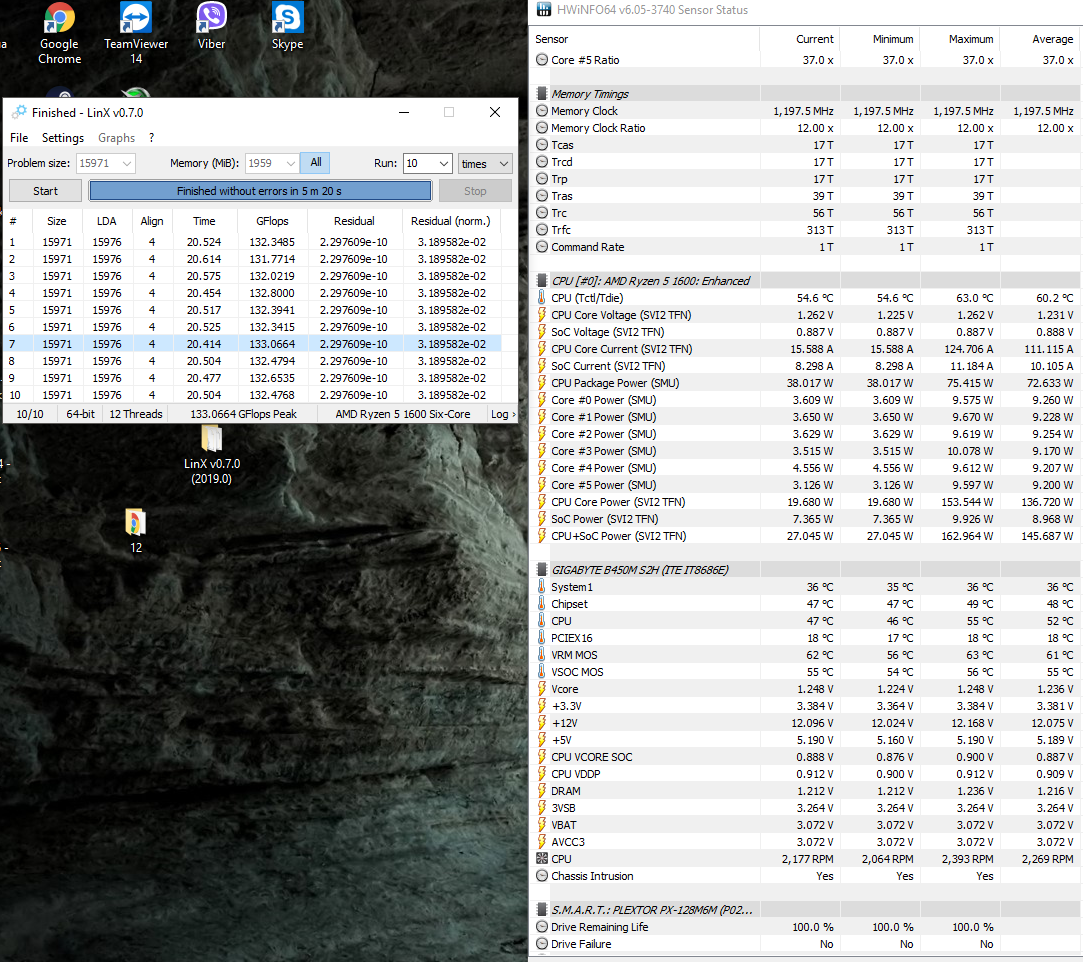Expand Problem size dropdown
This screenshot has width=1083, height=962.
coord(126,164)
